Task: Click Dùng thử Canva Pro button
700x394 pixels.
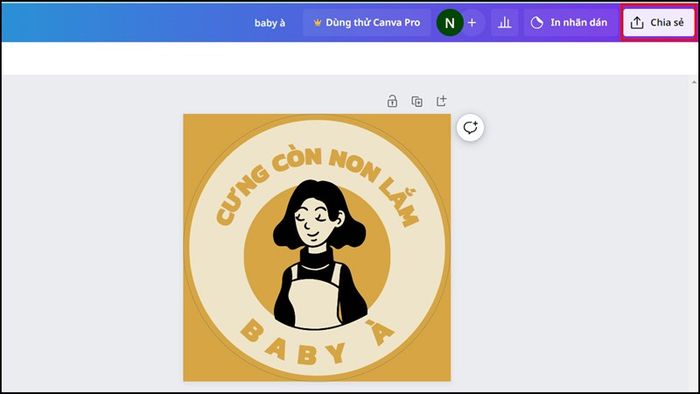Action: [x=367, y=23]
